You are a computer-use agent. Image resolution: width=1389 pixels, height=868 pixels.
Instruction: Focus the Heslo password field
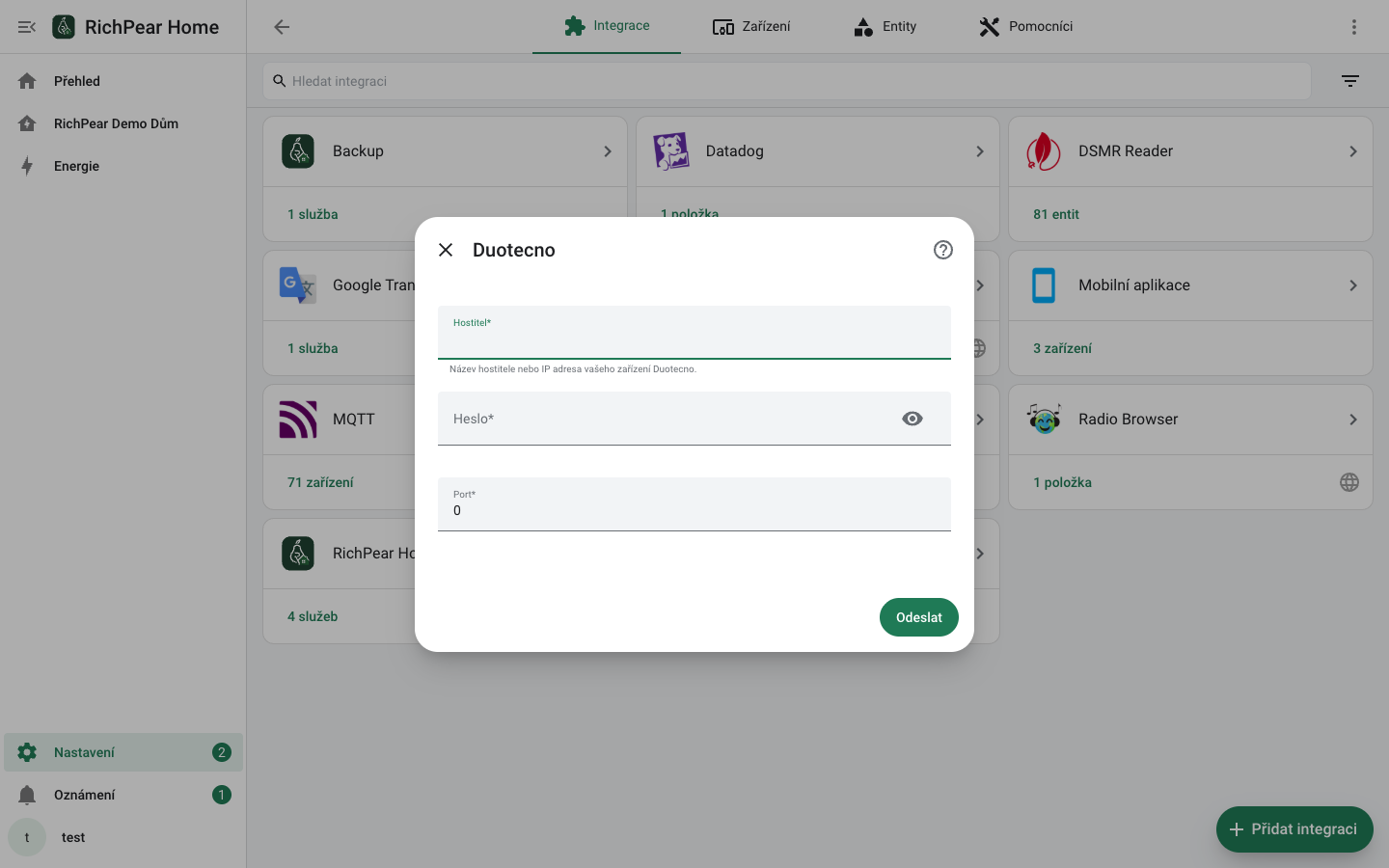[694, 419]
